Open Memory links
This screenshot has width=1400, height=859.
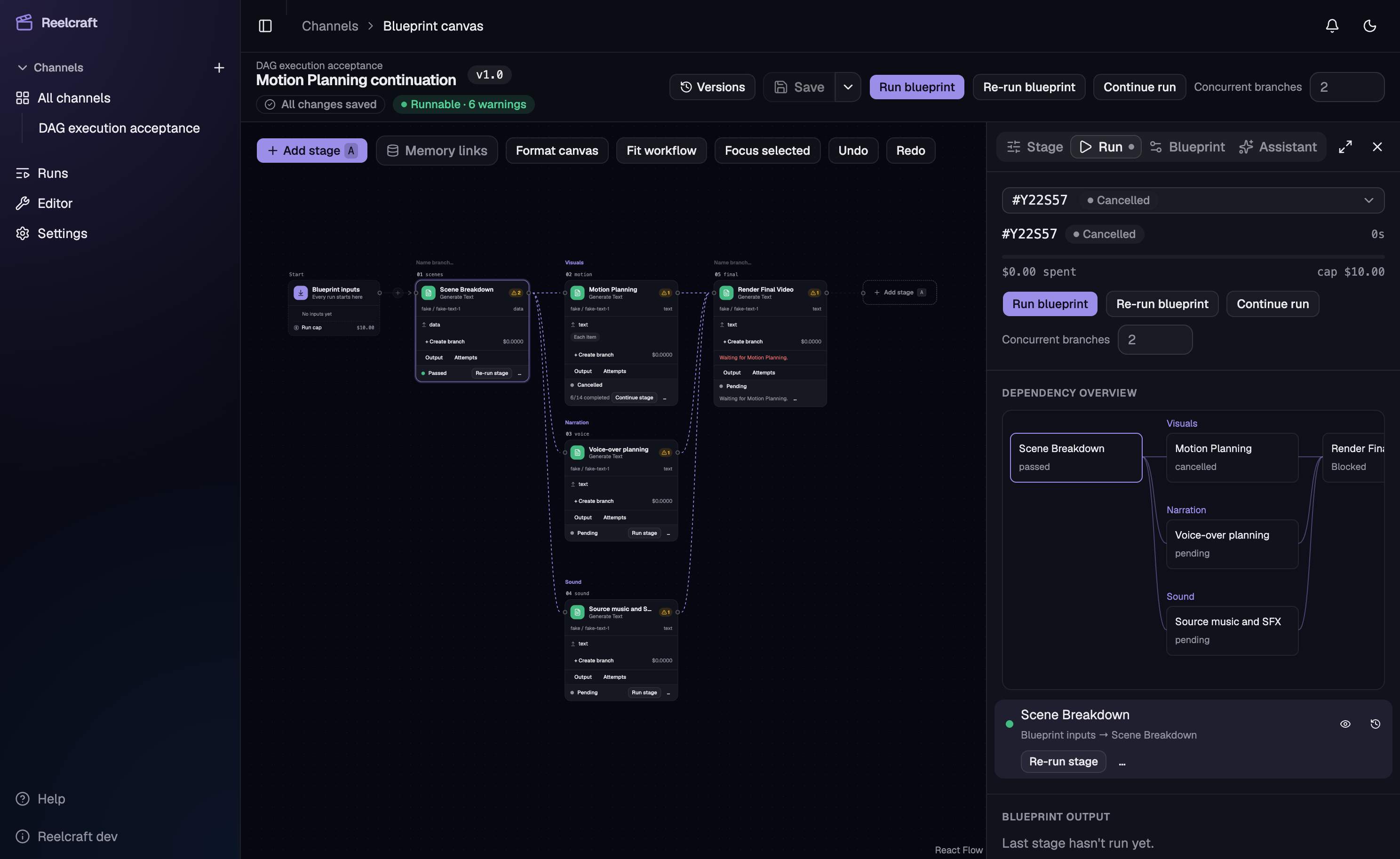tap(437, 151)
